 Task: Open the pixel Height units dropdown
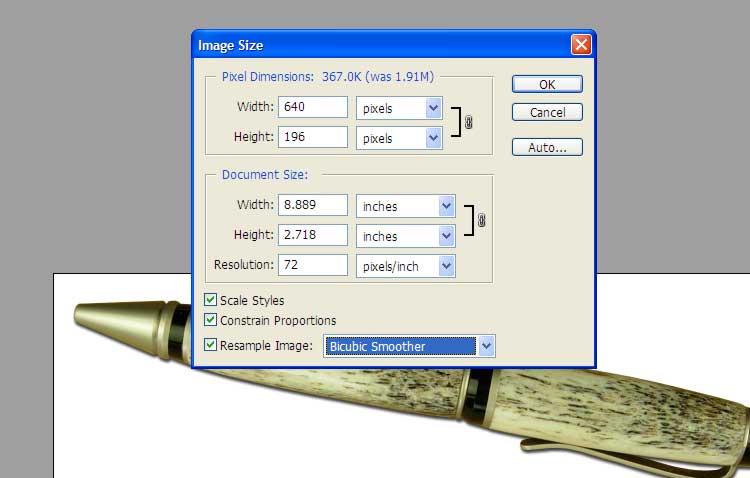(x=399, y=138)
